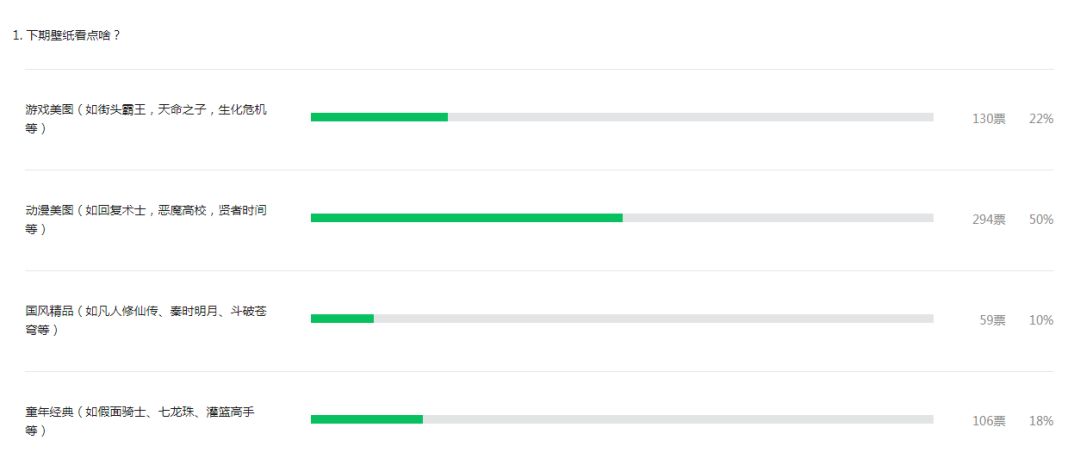Click the 22% percentage label
Viewport: 1080px width, 471px height.
[1041, 119]
